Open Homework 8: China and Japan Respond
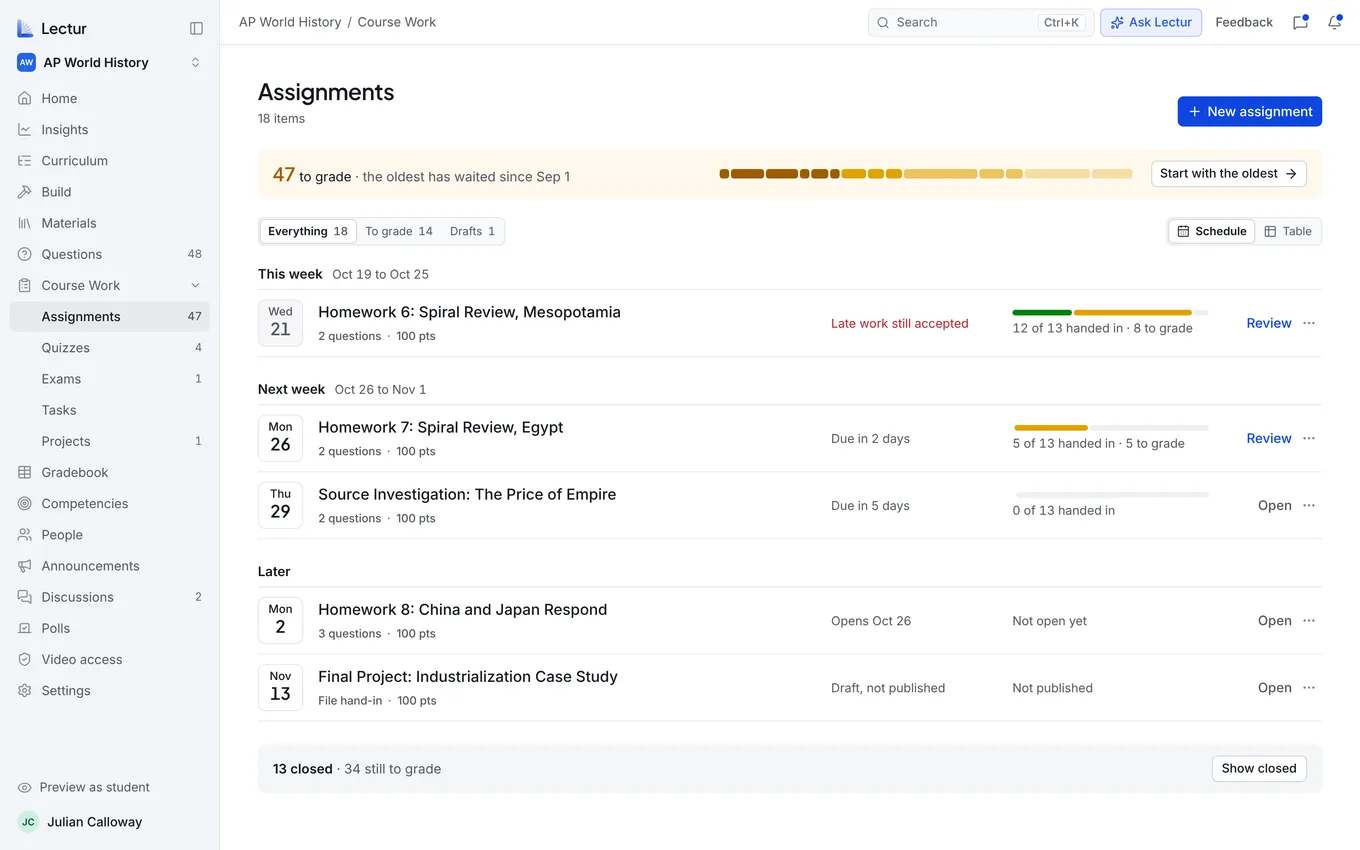 pyautogui.click(x=462, y=609)
